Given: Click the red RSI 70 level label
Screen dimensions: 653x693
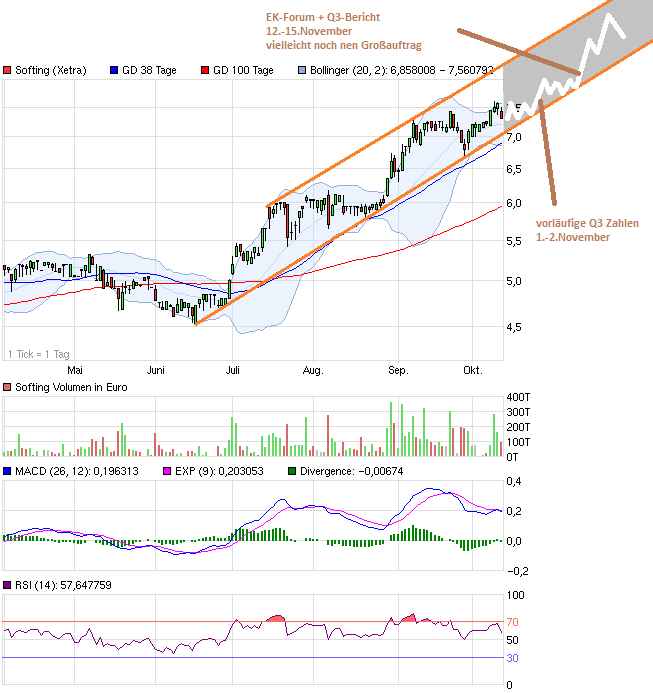Looking at the screenshot, I should [512, 622].
